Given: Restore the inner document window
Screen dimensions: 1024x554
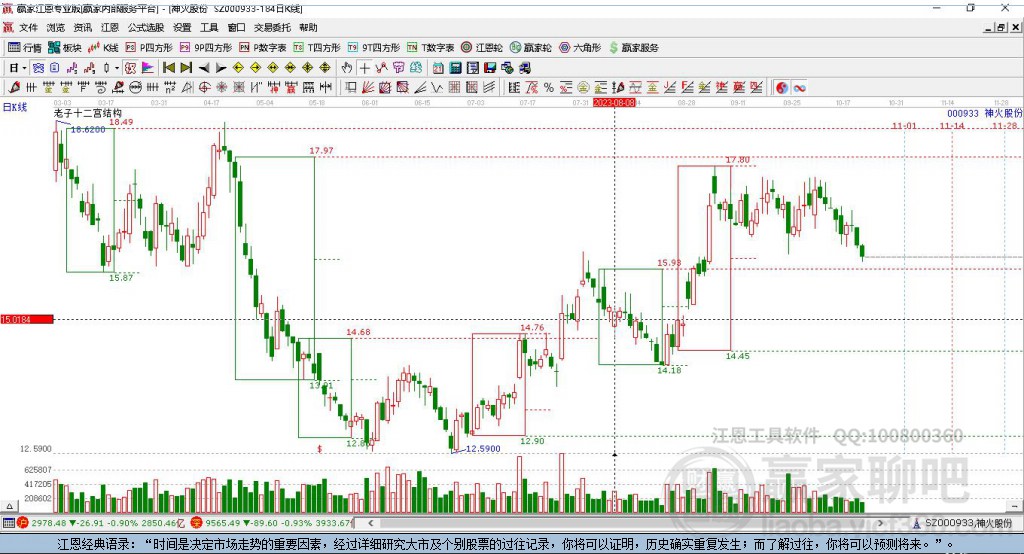Looking at the screenshot, I should 1001,27.
